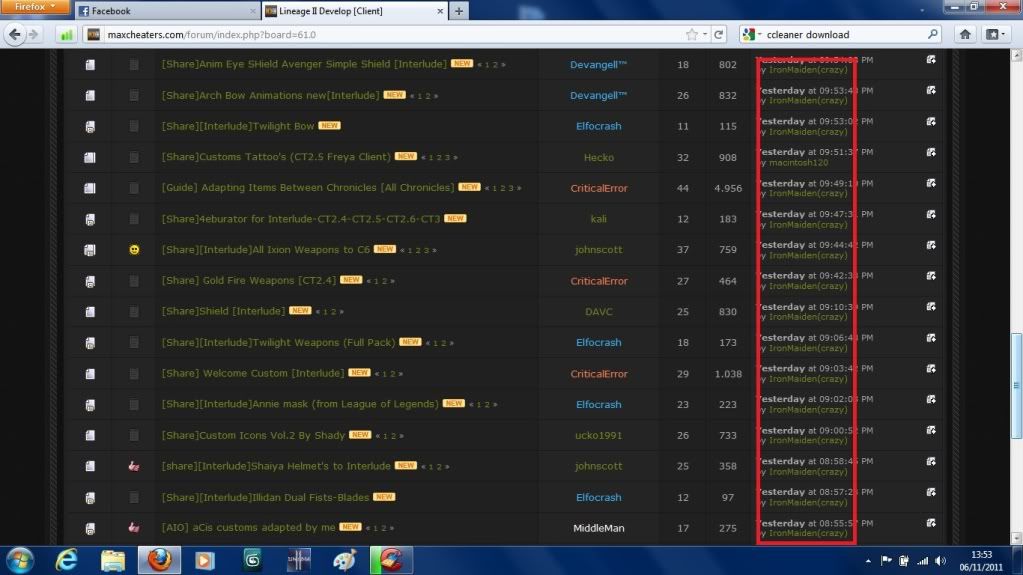Reload the page using the refresh icon

tap(718, 34)
